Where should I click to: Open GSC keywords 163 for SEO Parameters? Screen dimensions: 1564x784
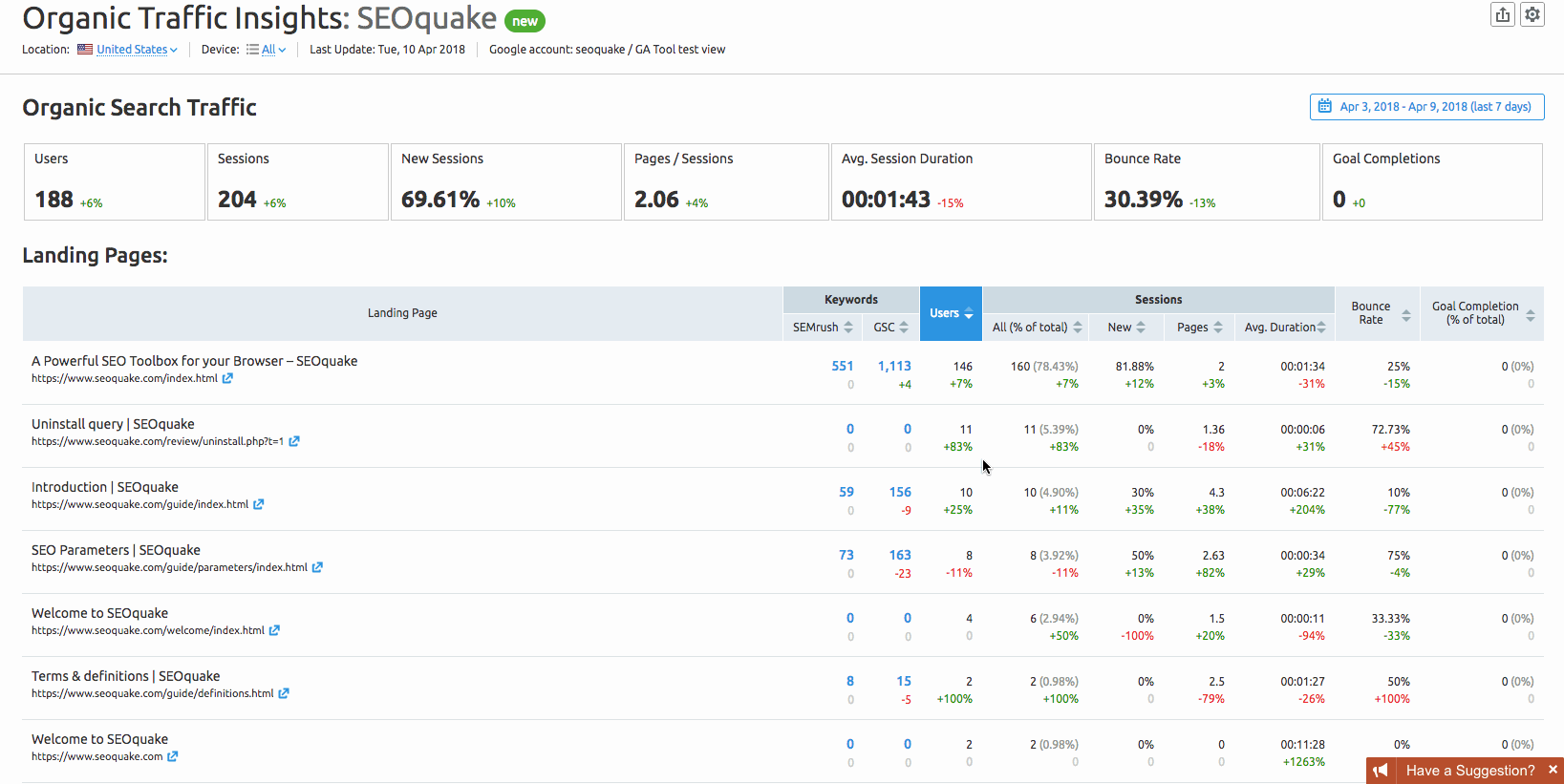(900, 555)
